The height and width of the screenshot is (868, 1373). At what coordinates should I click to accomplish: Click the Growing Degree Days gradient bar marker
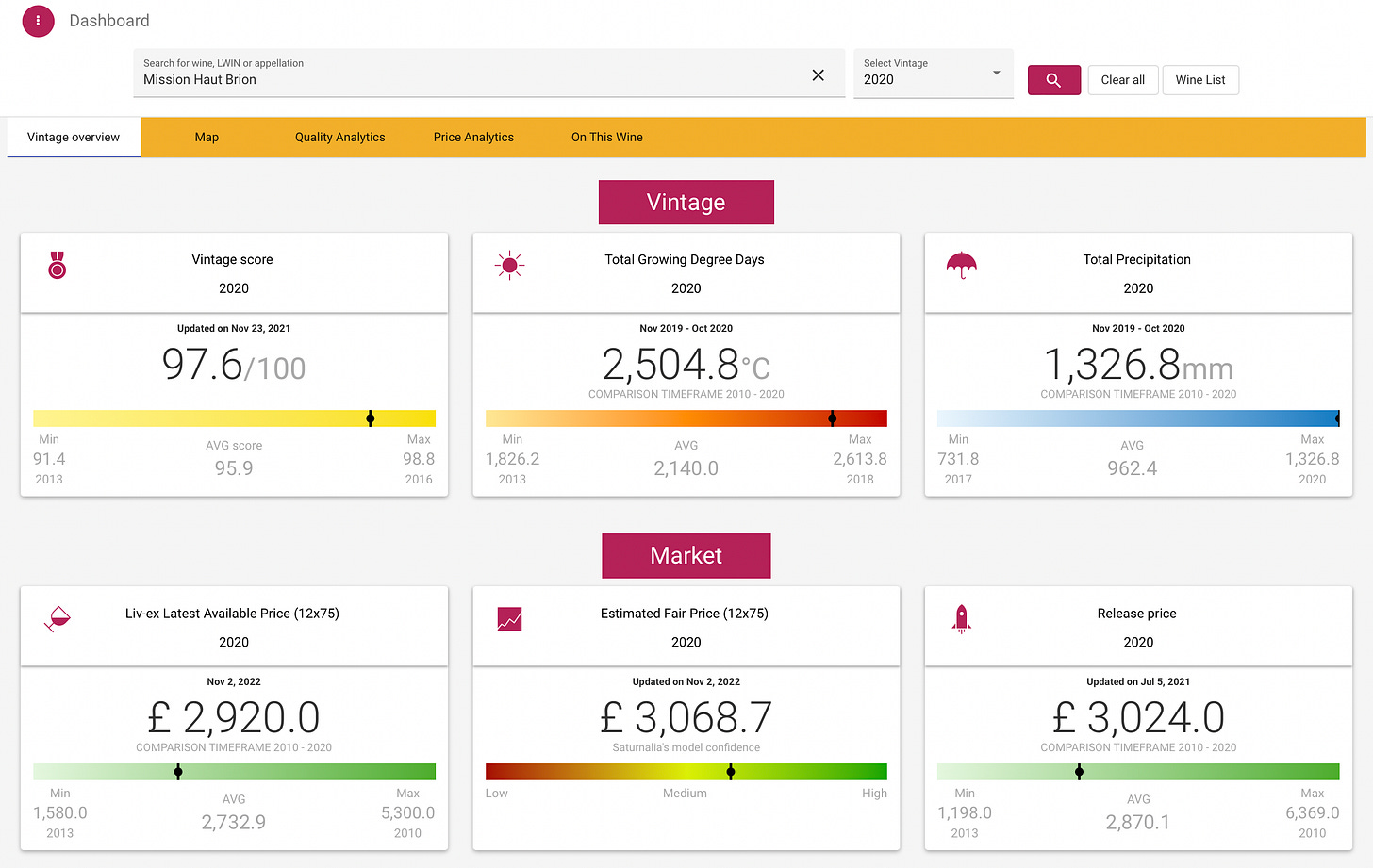832,418
